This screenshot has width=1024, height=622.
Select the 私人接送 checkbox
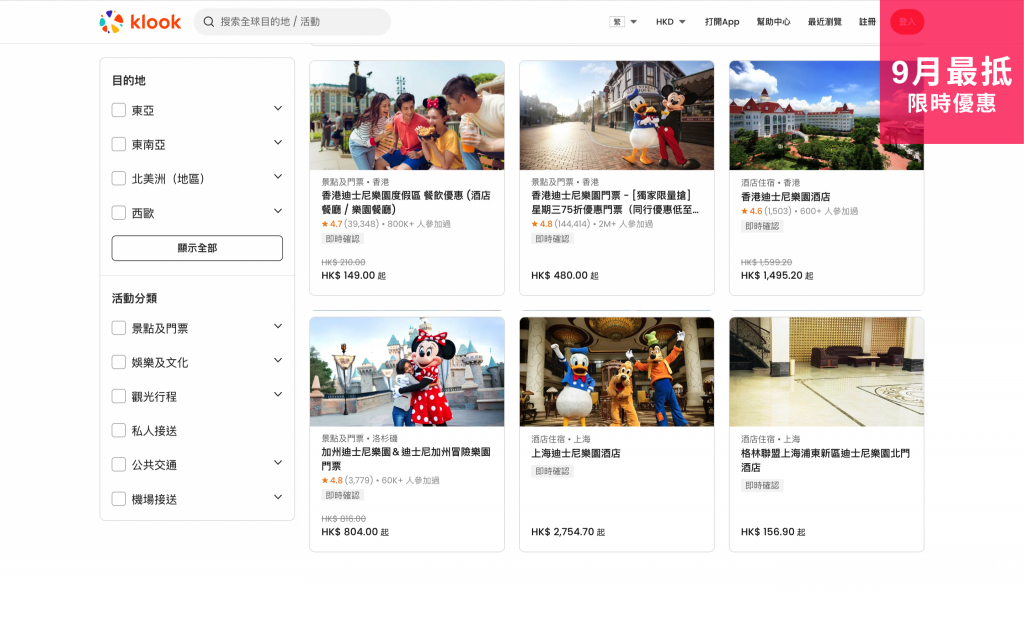(x=118, y=430)
